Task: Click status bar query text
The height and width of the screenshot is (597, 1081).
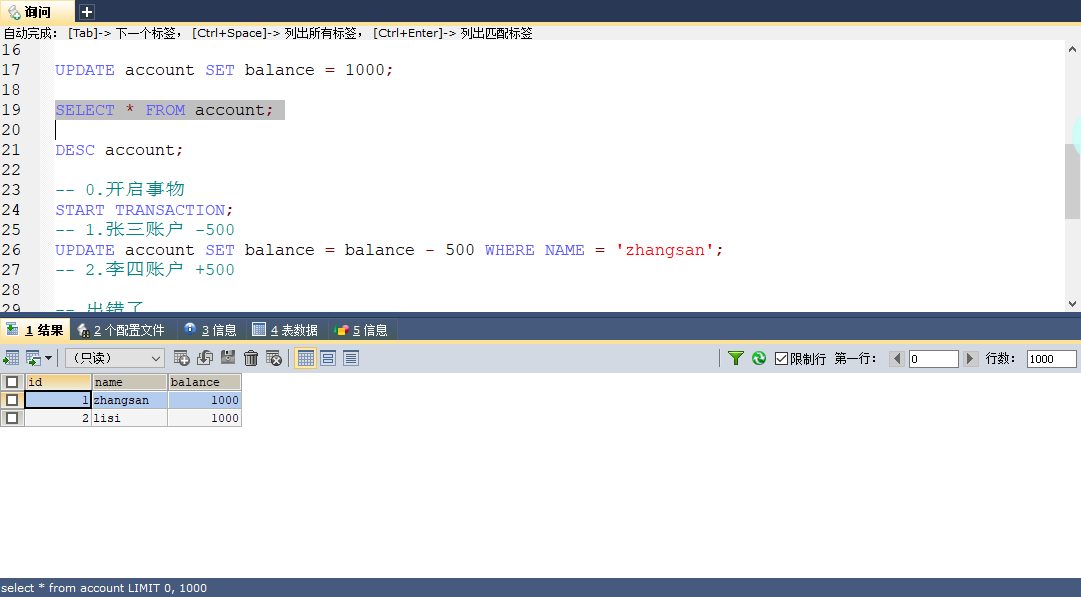Action: coord(104,588)
